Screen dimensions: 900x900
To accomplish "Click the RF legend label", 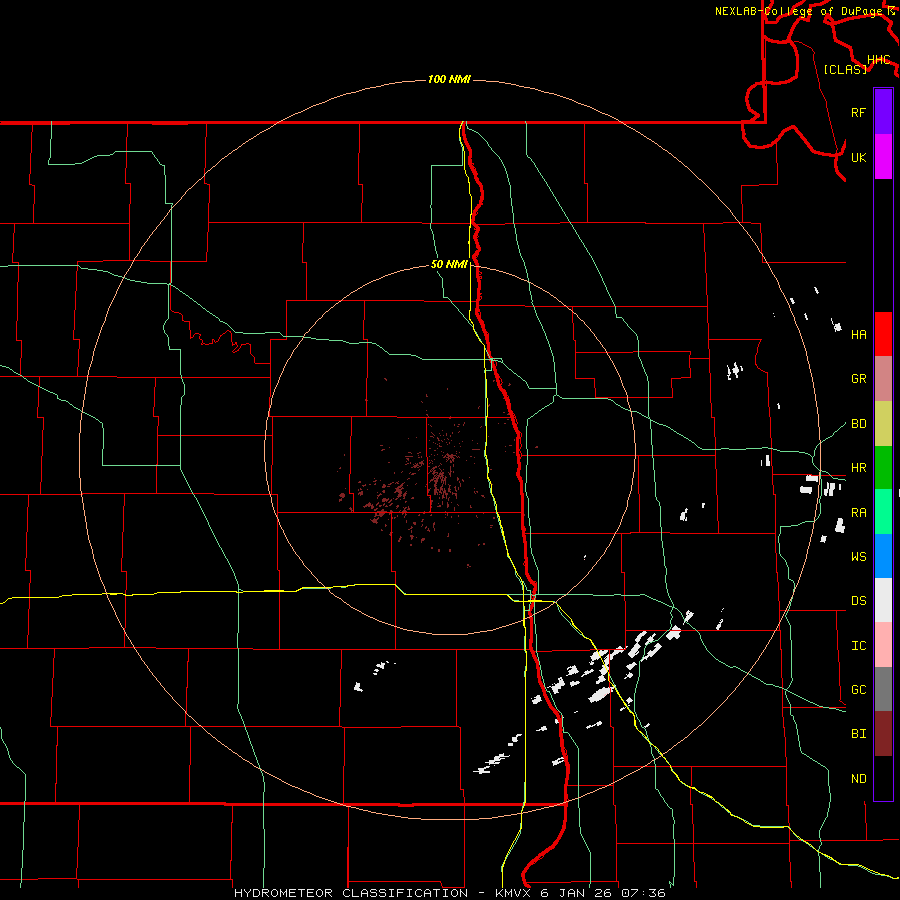I will tap(858, 112).
